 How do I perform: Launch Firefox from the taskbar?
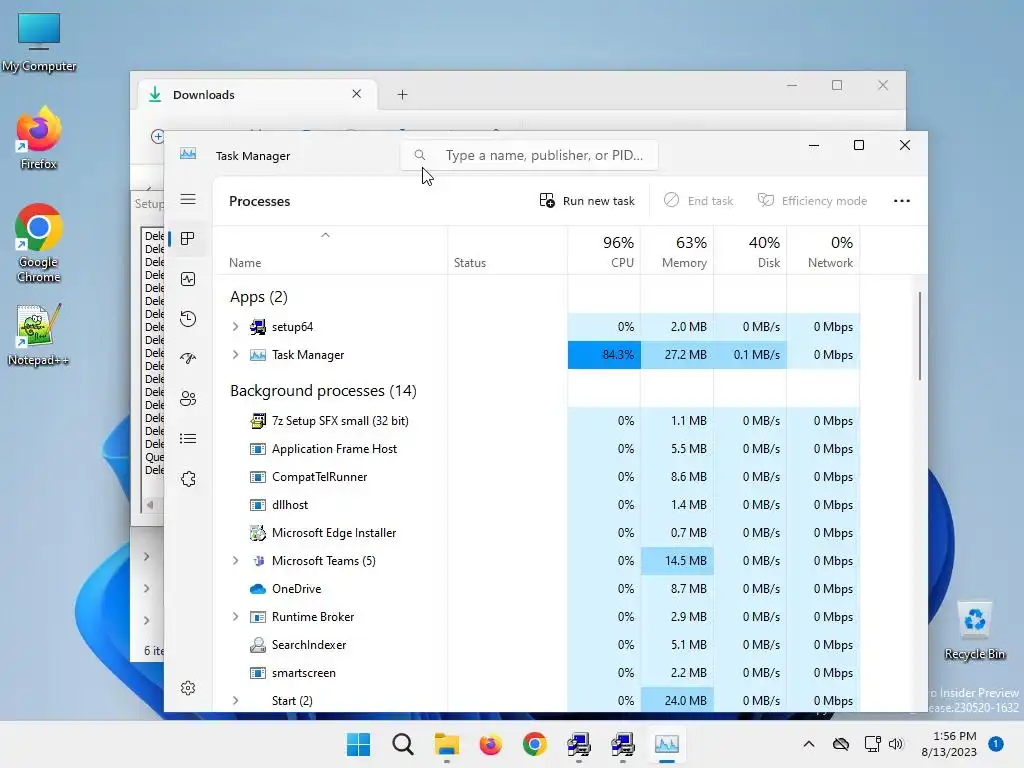(490, 744)
